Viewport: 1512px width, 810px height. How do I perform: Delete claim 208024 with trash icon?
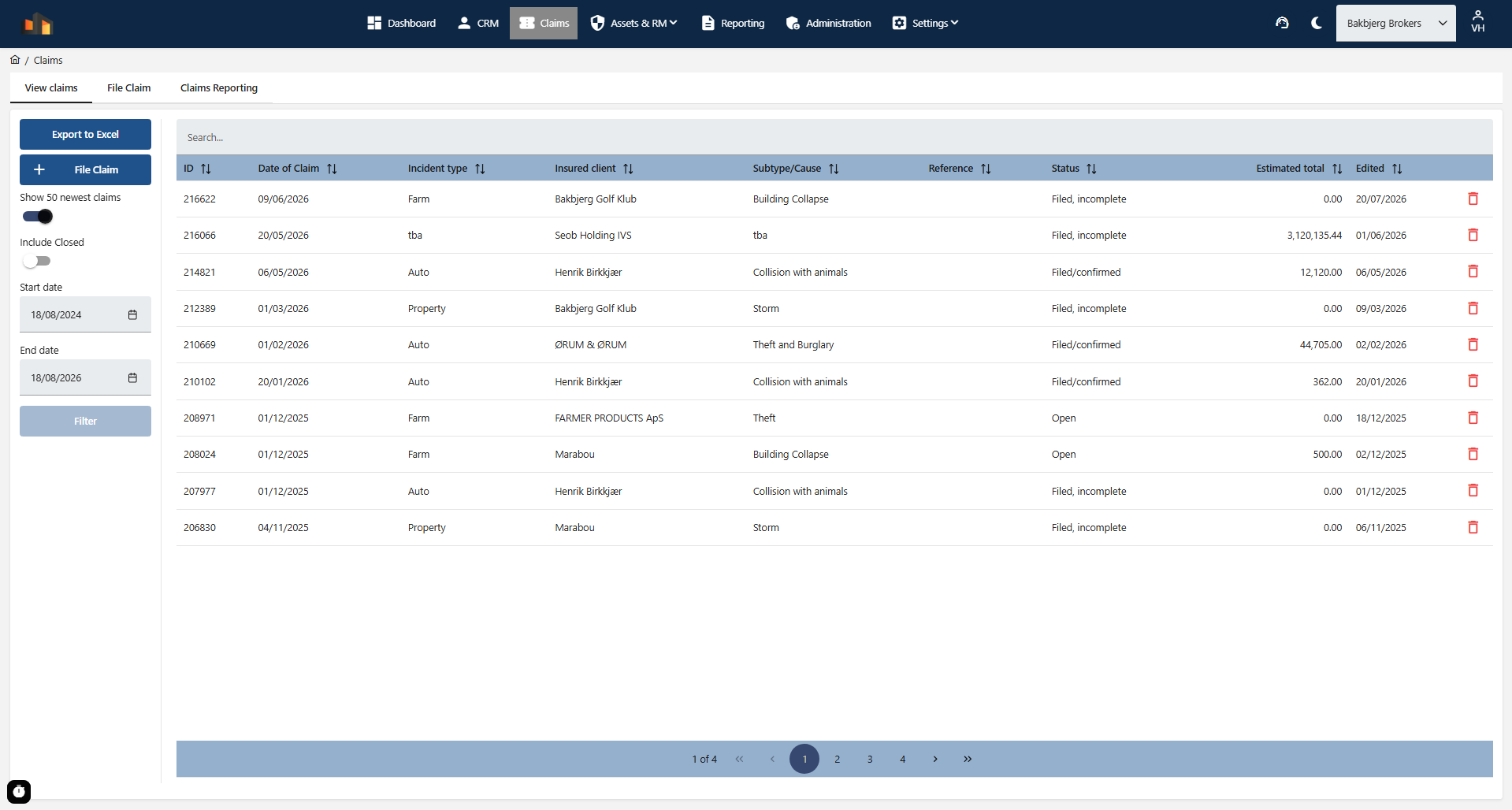(1473, 454)
